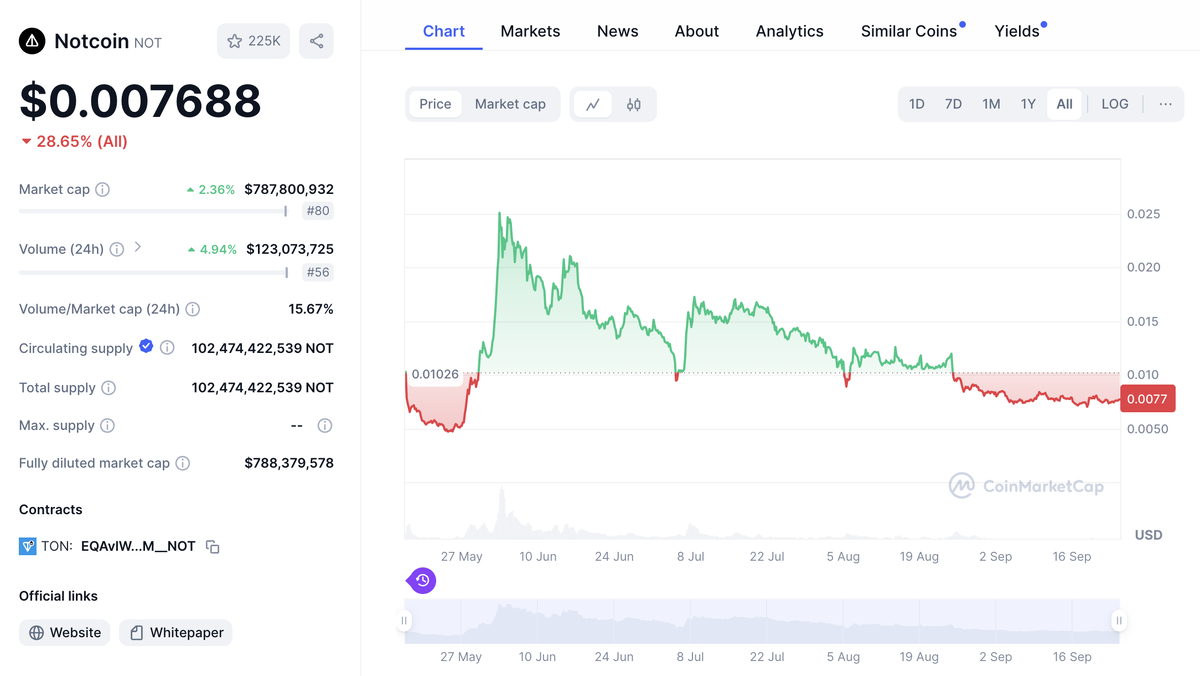Viewport: 1200px width, 676px height.
Task: Click the Market cap info icon
Action: [102, 189]
